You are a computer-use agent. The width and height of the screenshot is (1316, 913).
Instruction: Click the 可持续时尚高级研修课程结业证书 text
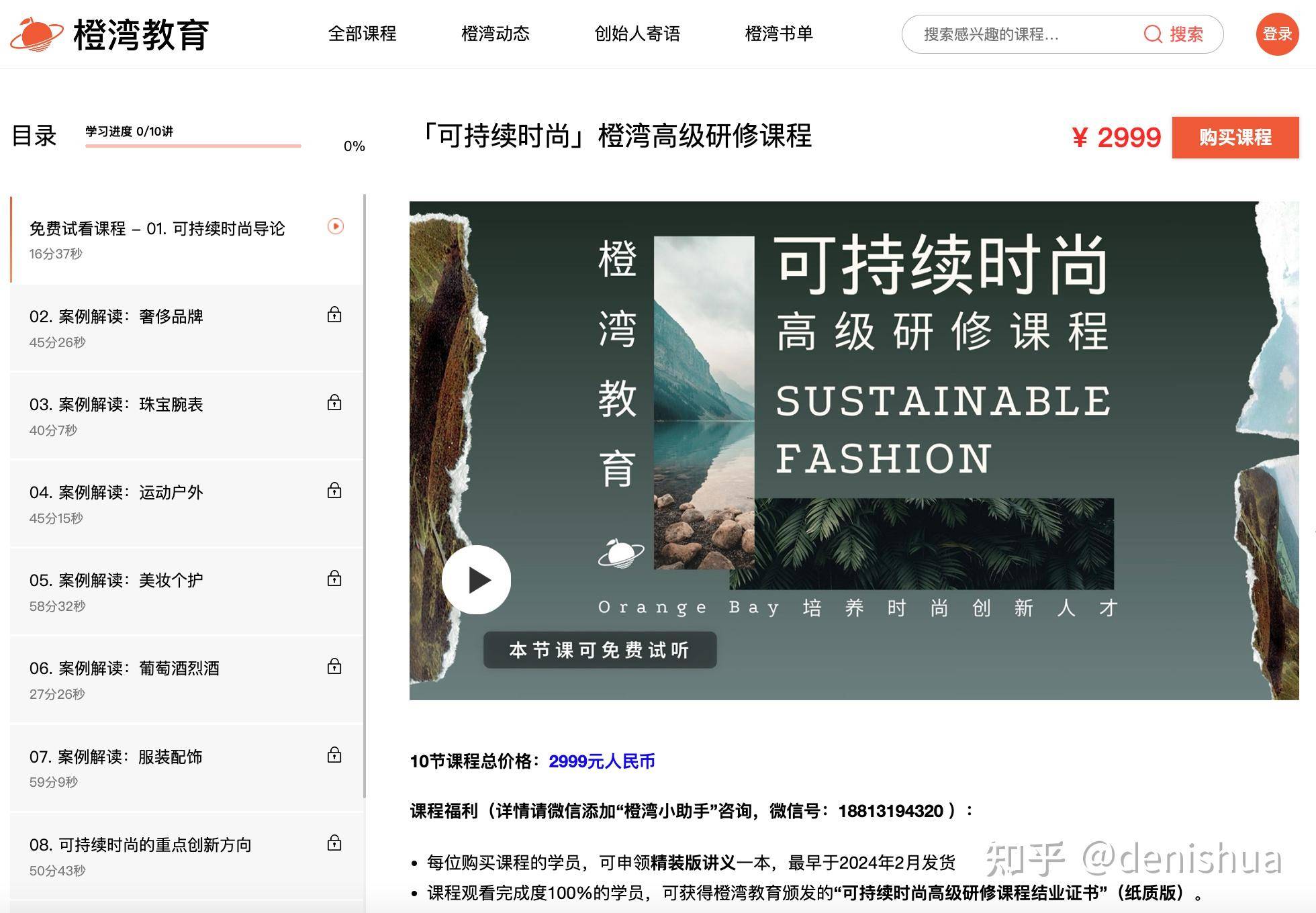click(x=970, y=893)
